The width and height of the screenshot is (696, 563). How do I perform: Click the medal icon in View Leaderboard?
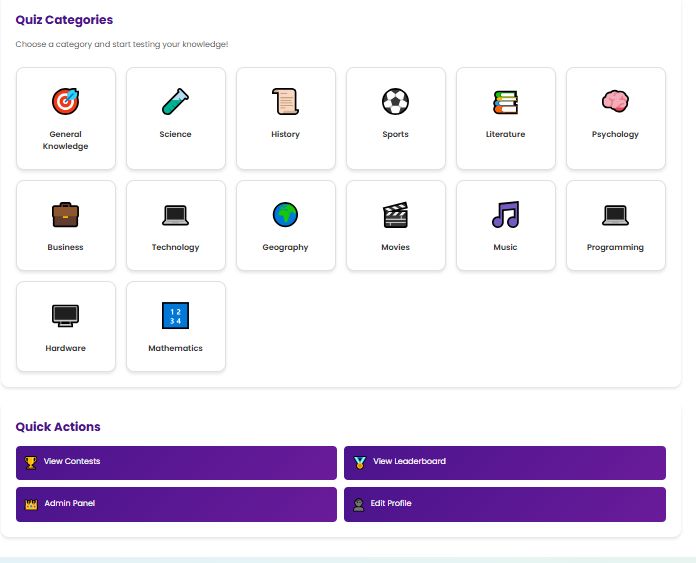(x=360, y=463)
